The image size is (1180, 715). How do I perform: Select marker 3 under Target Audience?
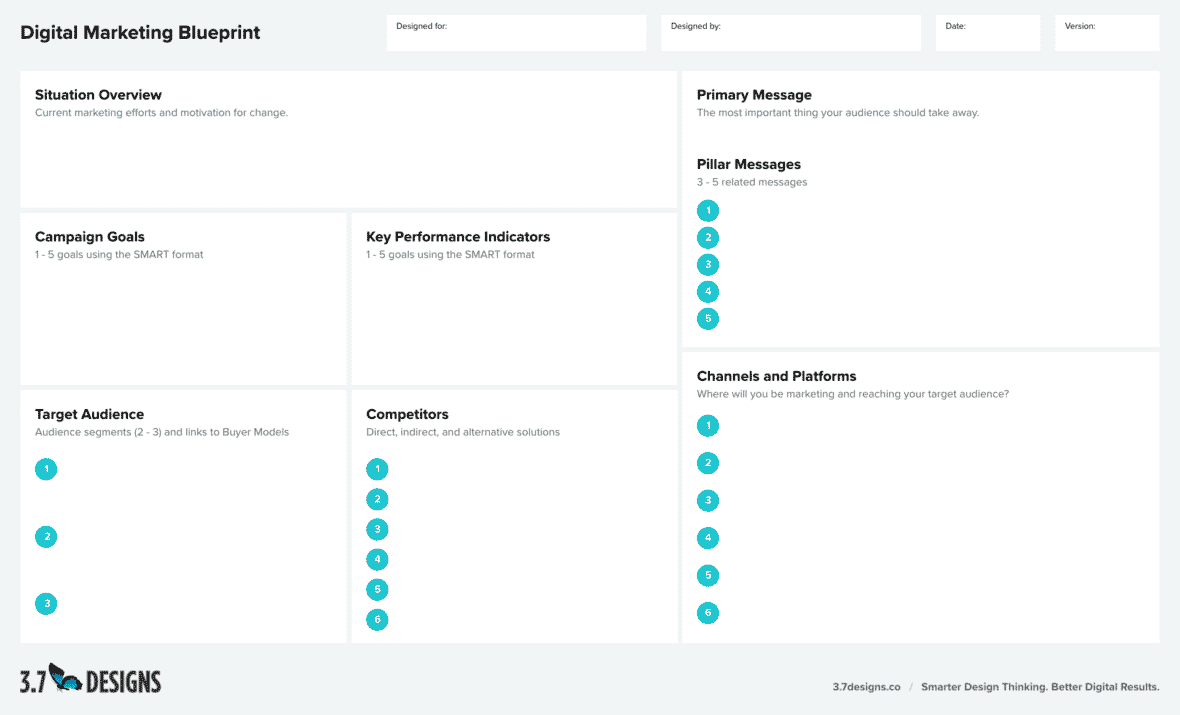coord(46,603)
